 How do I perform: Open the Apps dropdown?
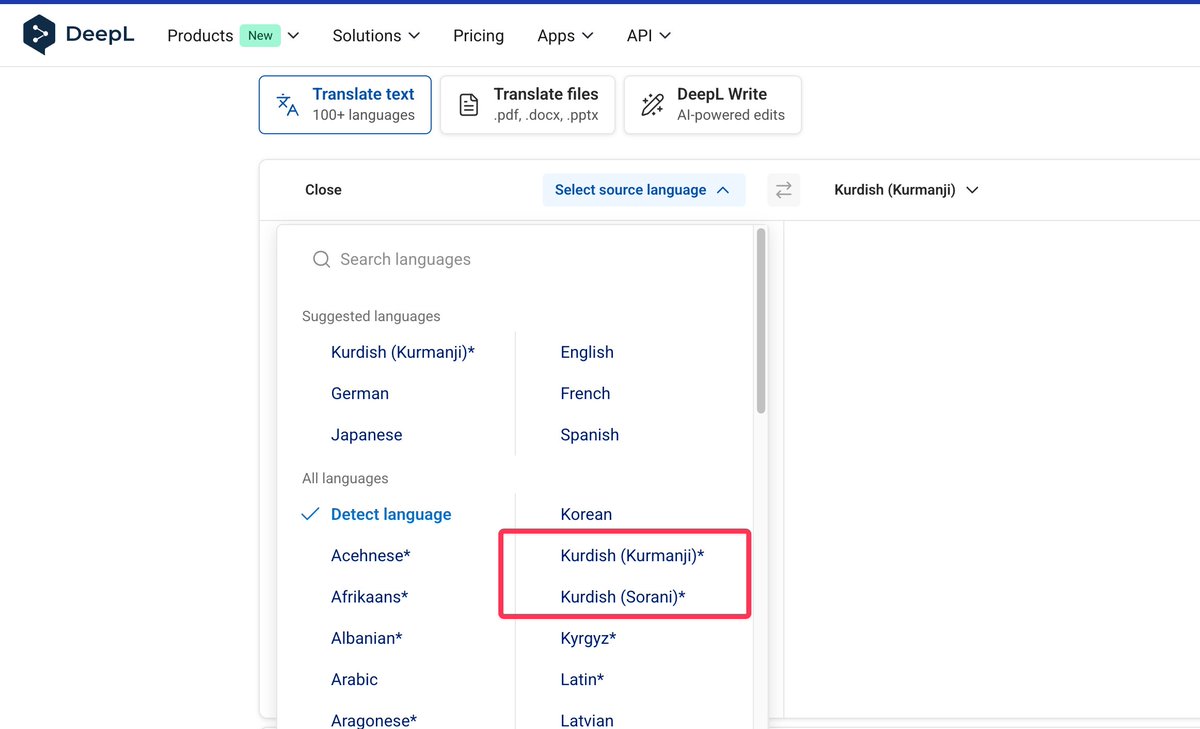tap(565, 35)
